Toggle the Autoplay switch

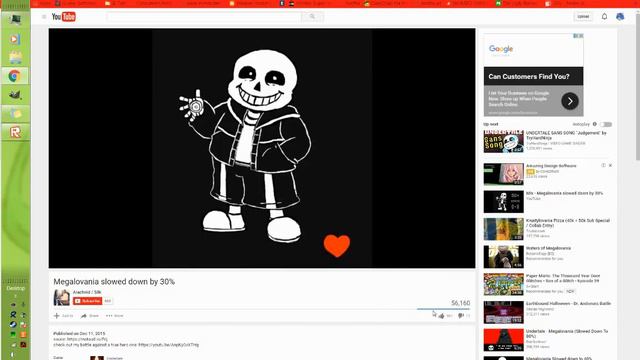pyautogui.click(x=606, y=124)
